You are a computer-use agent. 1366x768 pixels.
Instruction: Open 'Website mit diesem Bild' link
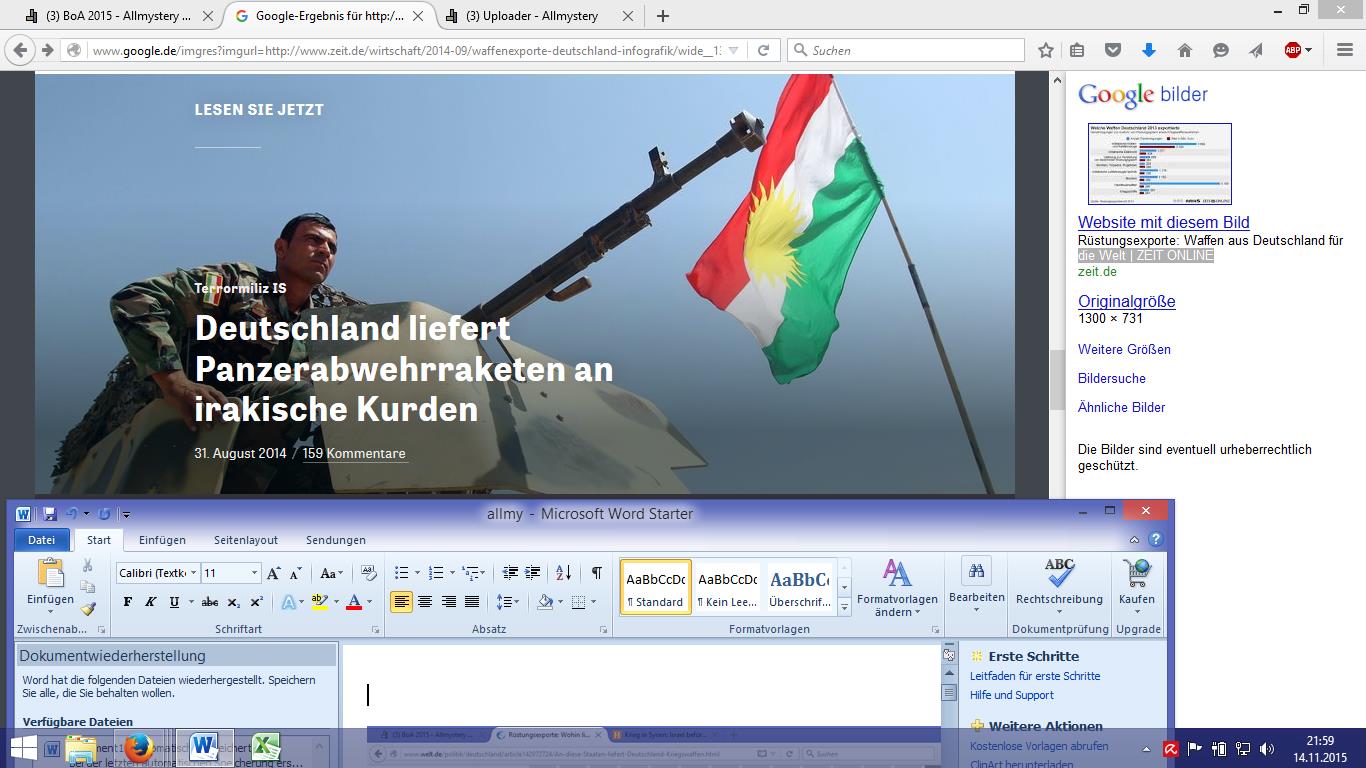(x=1164, y=222)
